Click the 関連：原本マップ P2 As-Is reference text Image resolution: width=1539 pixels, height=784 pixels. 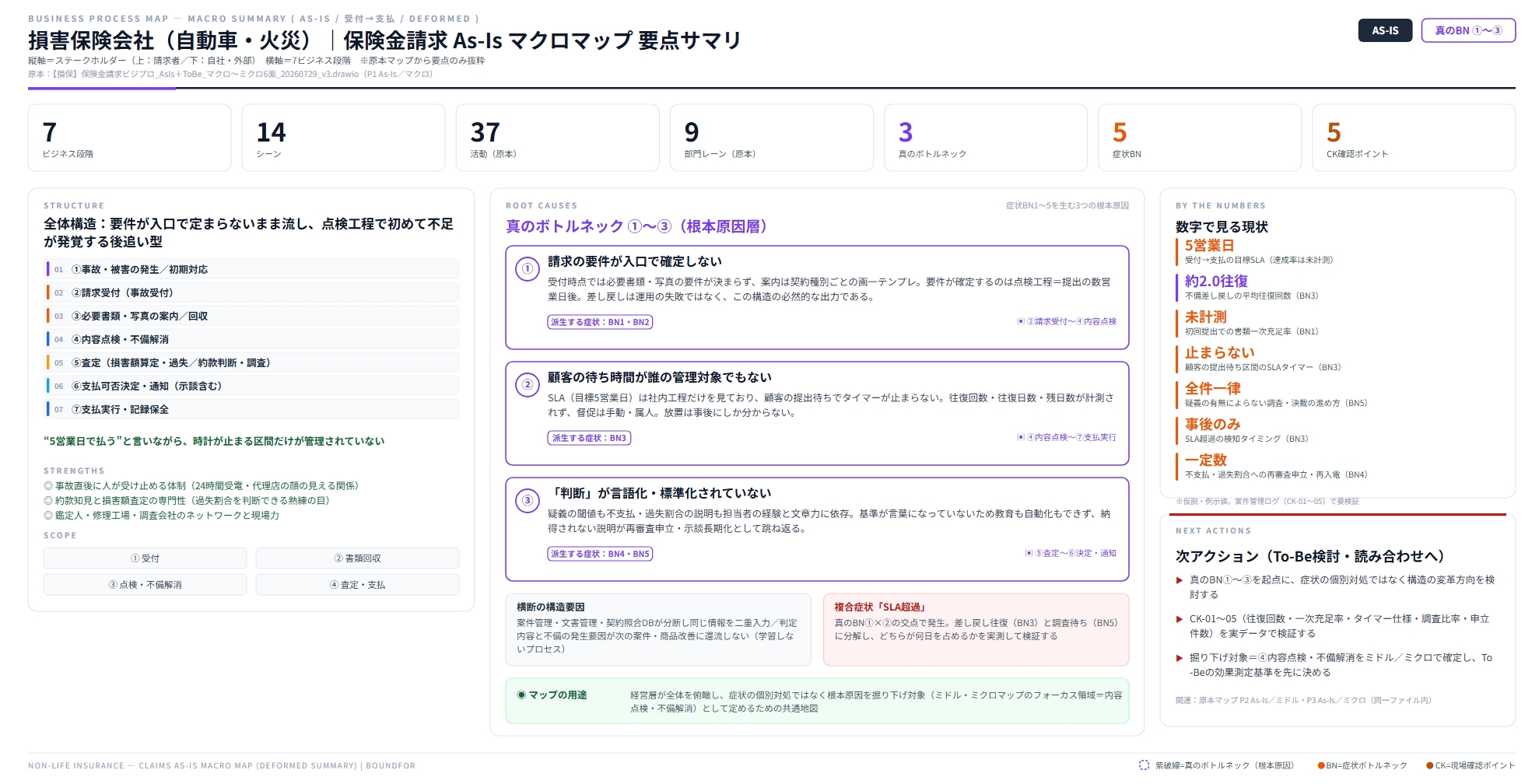tap(1303, 701)
